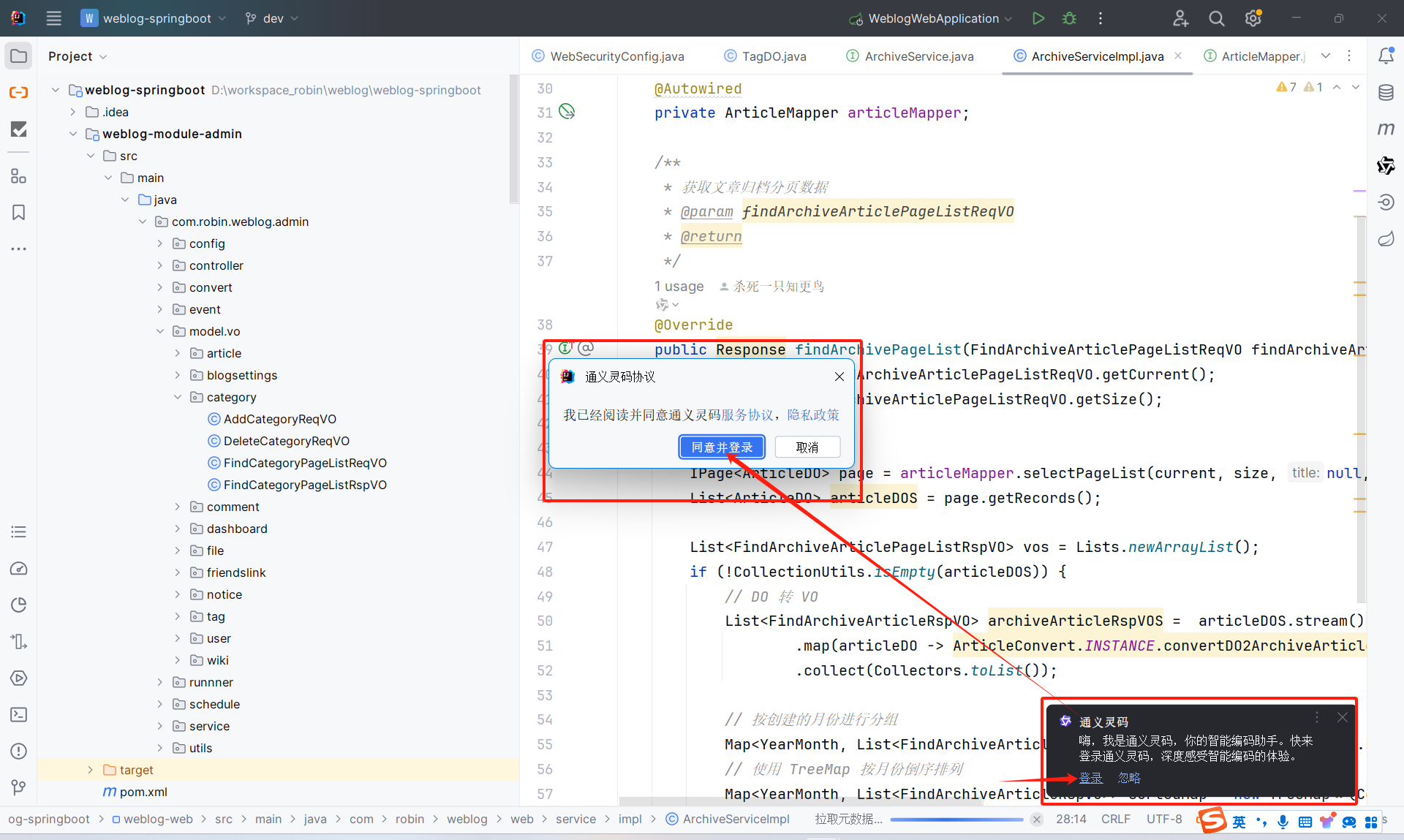This screenshot has width=1404, height=840.
Task: Open the Structure tool window icon
Action: pyautogui.click(x=19, y=176)
